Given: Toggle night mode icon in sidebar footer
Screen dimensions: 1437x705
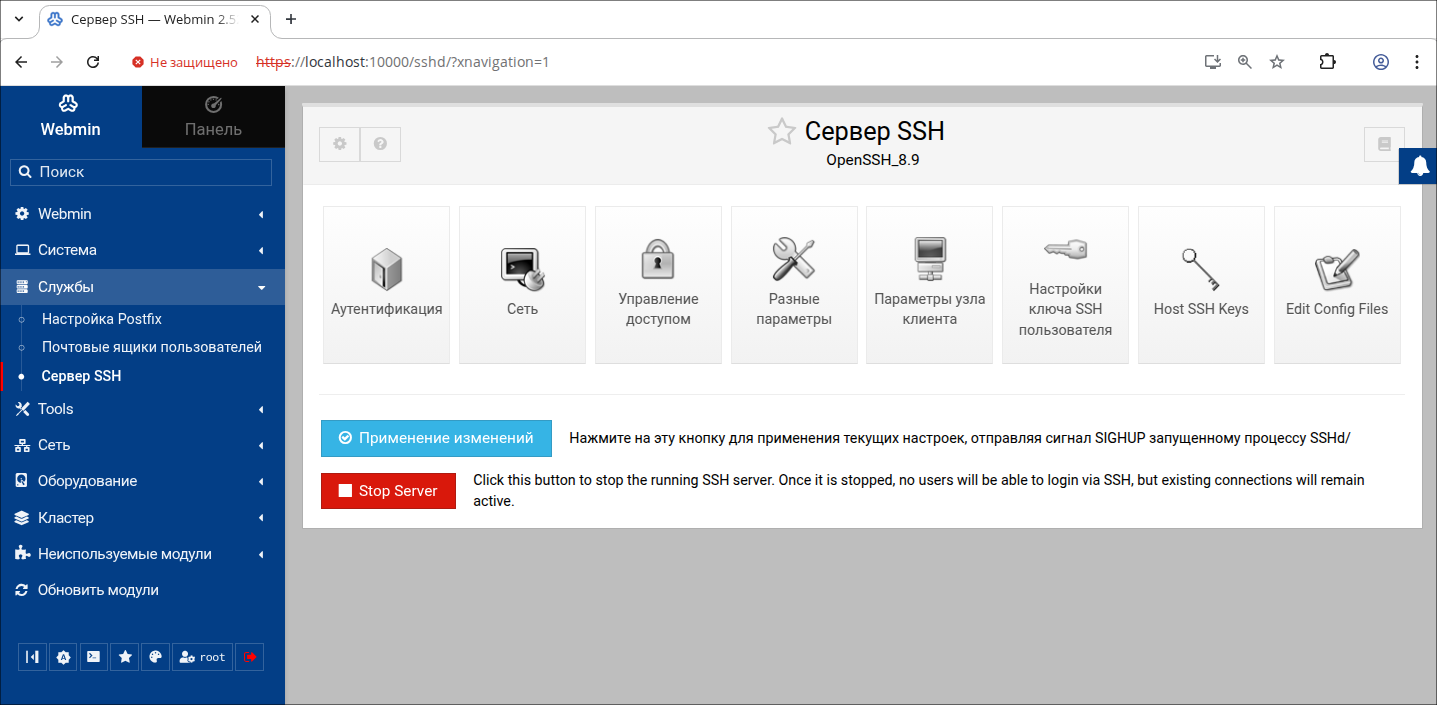Looking at the screenshot, I should coord(63,657).
